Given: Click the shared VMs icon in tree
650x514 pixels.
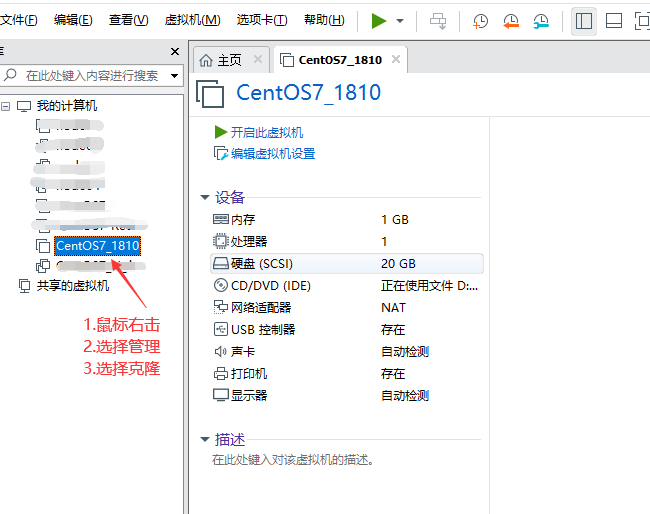Looking at the screenshot, I should [24, 286].
